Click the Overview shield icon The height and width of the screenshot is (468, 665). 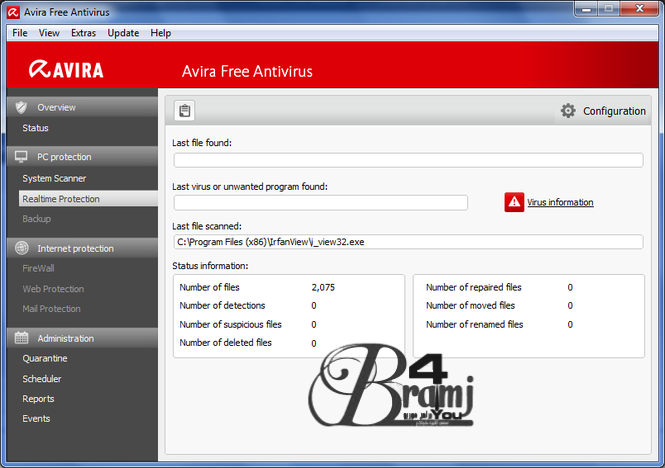click(21, 107)
